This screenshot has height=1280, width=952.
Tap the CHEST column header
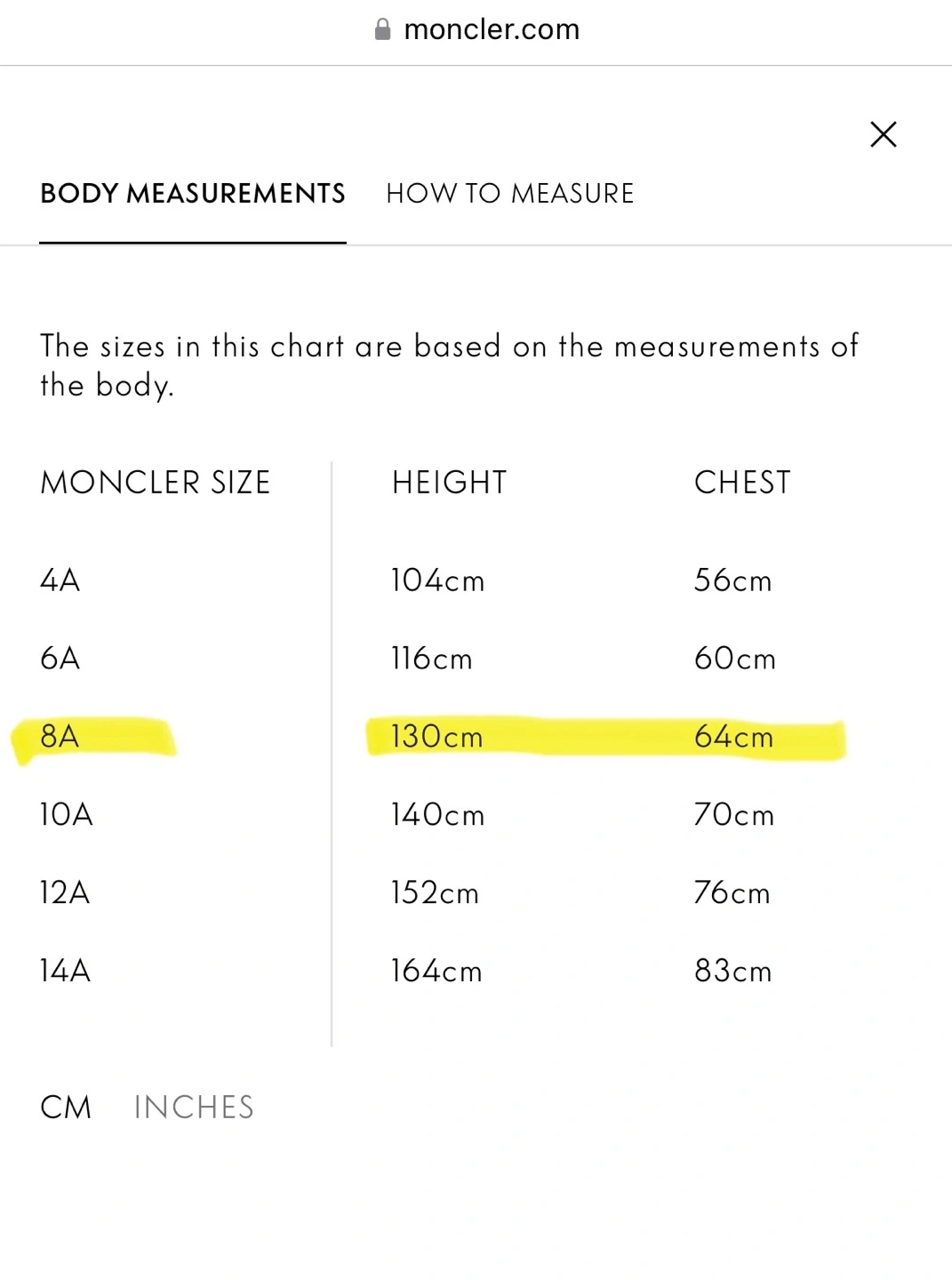(742, 483)
